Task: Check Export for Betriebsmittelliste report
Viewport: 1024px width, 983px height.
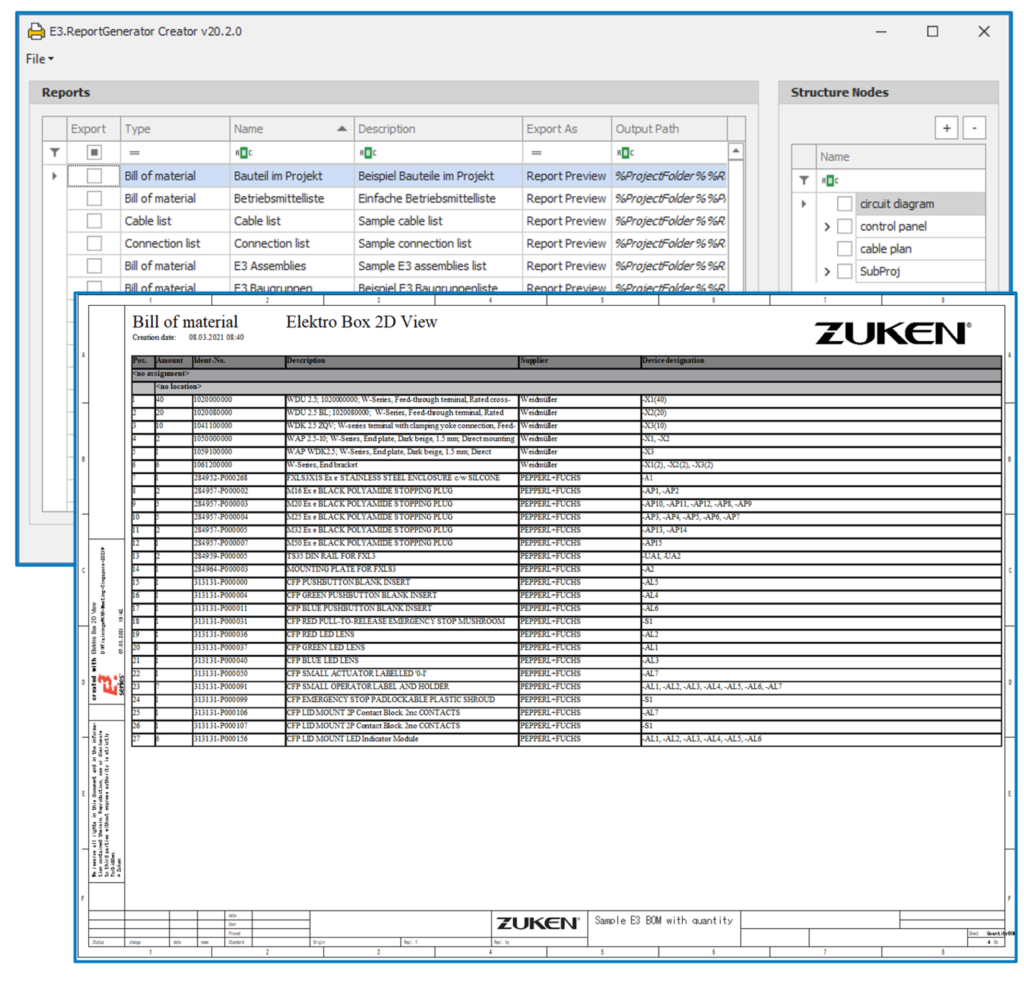Action: point(94,199)
